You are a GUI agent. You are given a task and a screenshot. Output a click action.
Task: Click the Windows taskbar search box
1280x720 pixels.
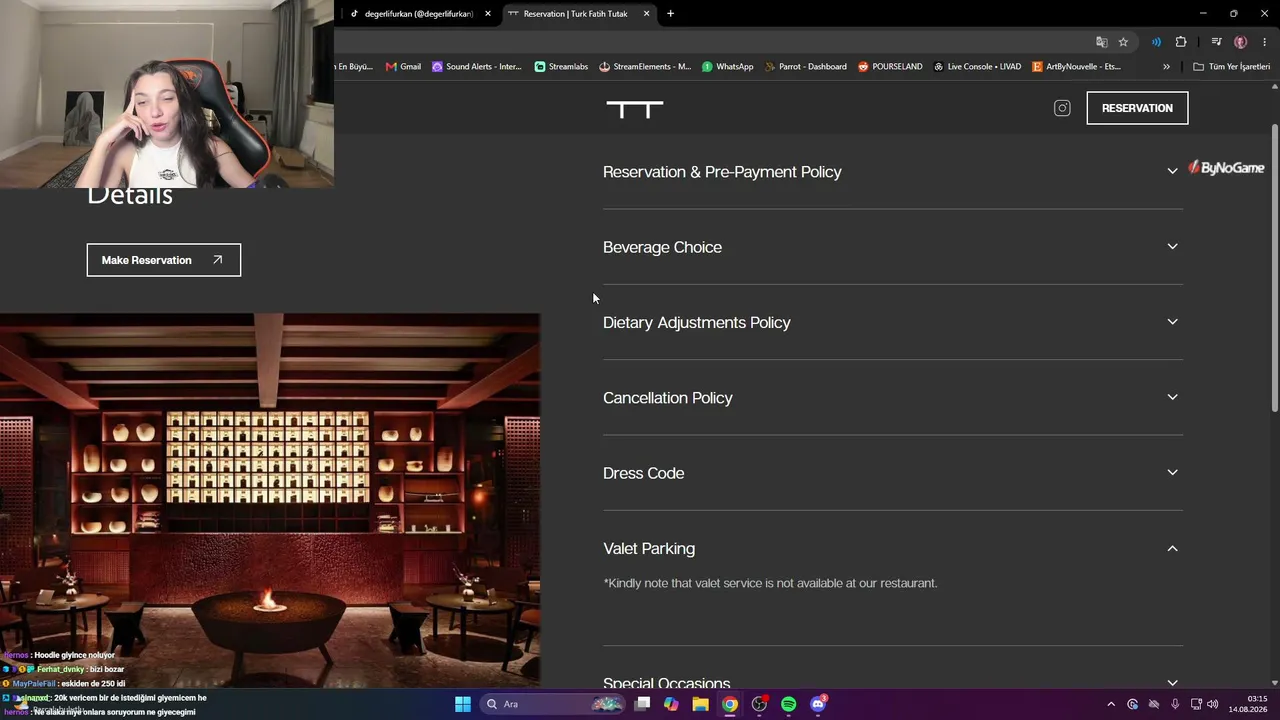pyautogui.click(x=553, y=704)
